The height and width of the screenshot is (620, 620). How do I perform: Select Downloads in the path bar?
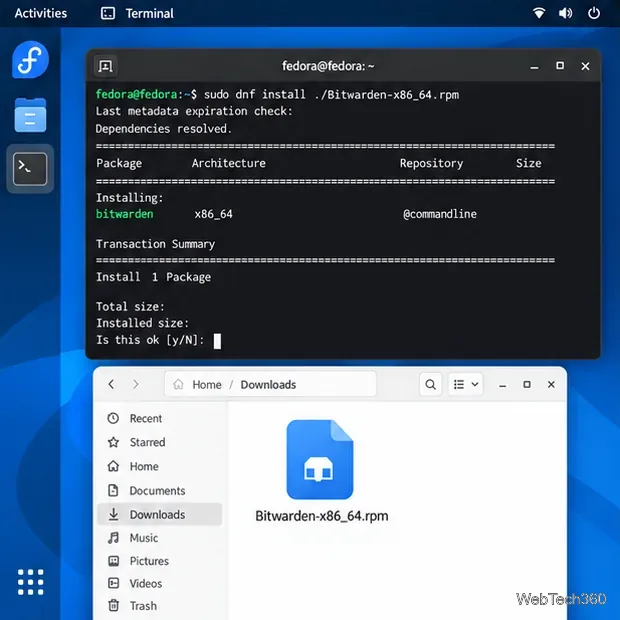(x=268, y=385)
